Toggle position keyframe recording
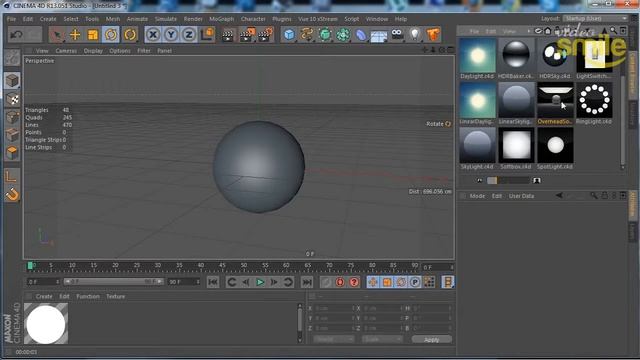 pos(373,282)
